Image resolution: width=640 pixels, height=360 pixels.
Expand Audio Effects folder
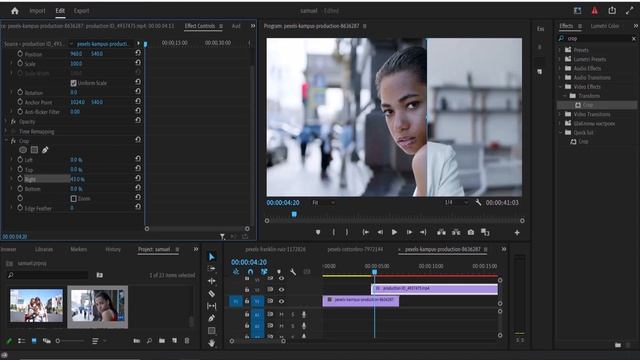coord(560,68)
